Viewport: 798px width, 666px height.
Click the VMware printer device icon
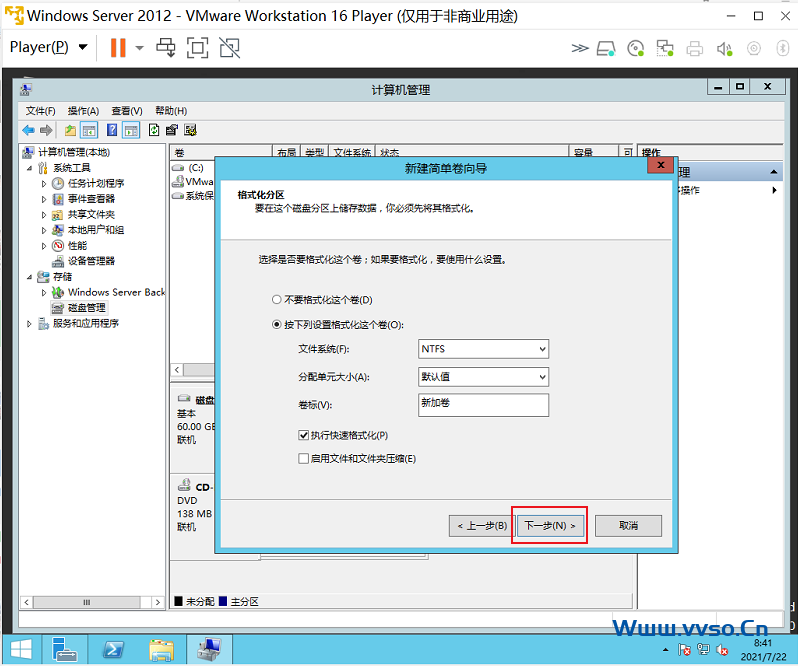(695, 49)
